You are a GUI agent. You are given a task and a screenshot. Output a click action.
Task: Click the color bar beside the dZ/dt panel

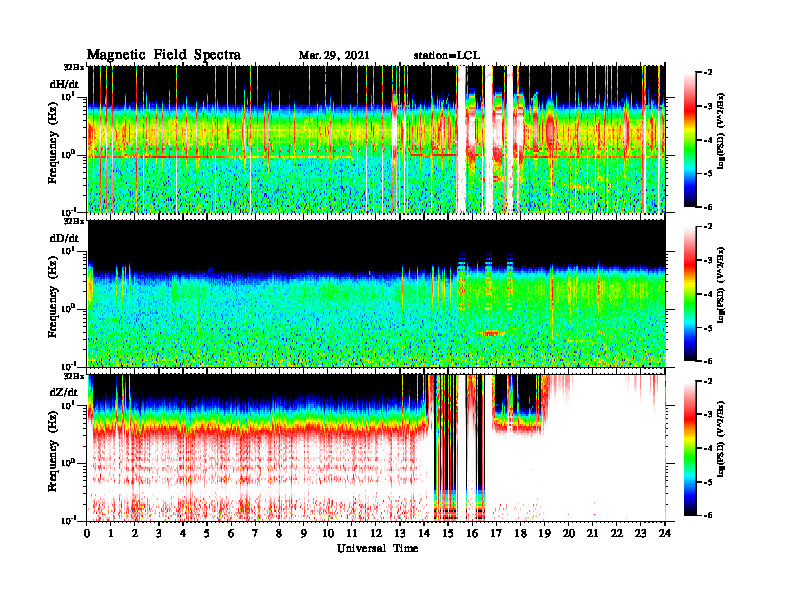point(690,448)
